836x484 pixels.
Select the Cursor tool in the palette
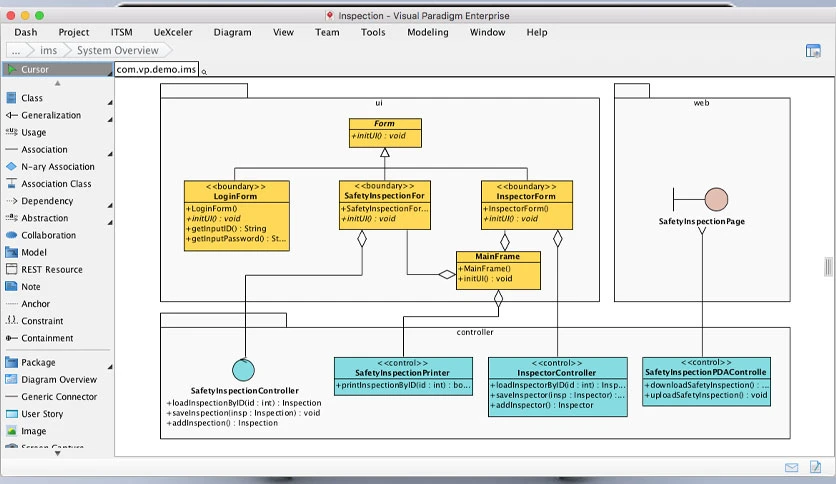click(x=56, y=69)
